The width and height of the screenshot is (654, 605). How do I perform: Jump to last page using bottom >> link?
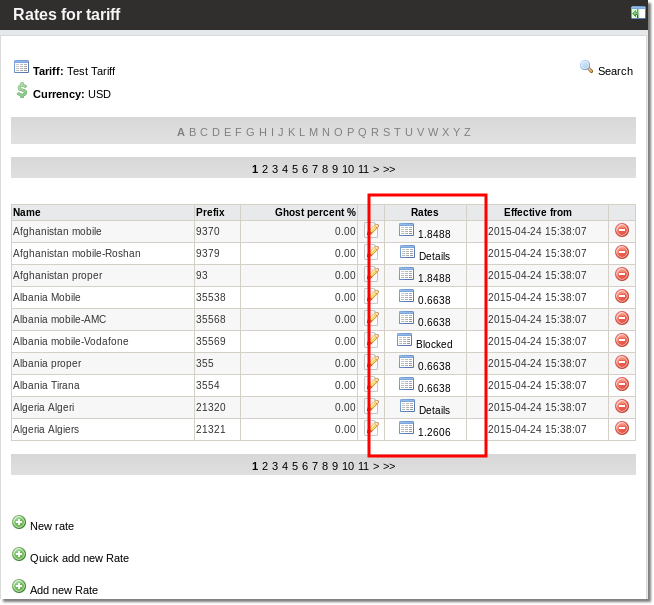(x=389, y=466)
